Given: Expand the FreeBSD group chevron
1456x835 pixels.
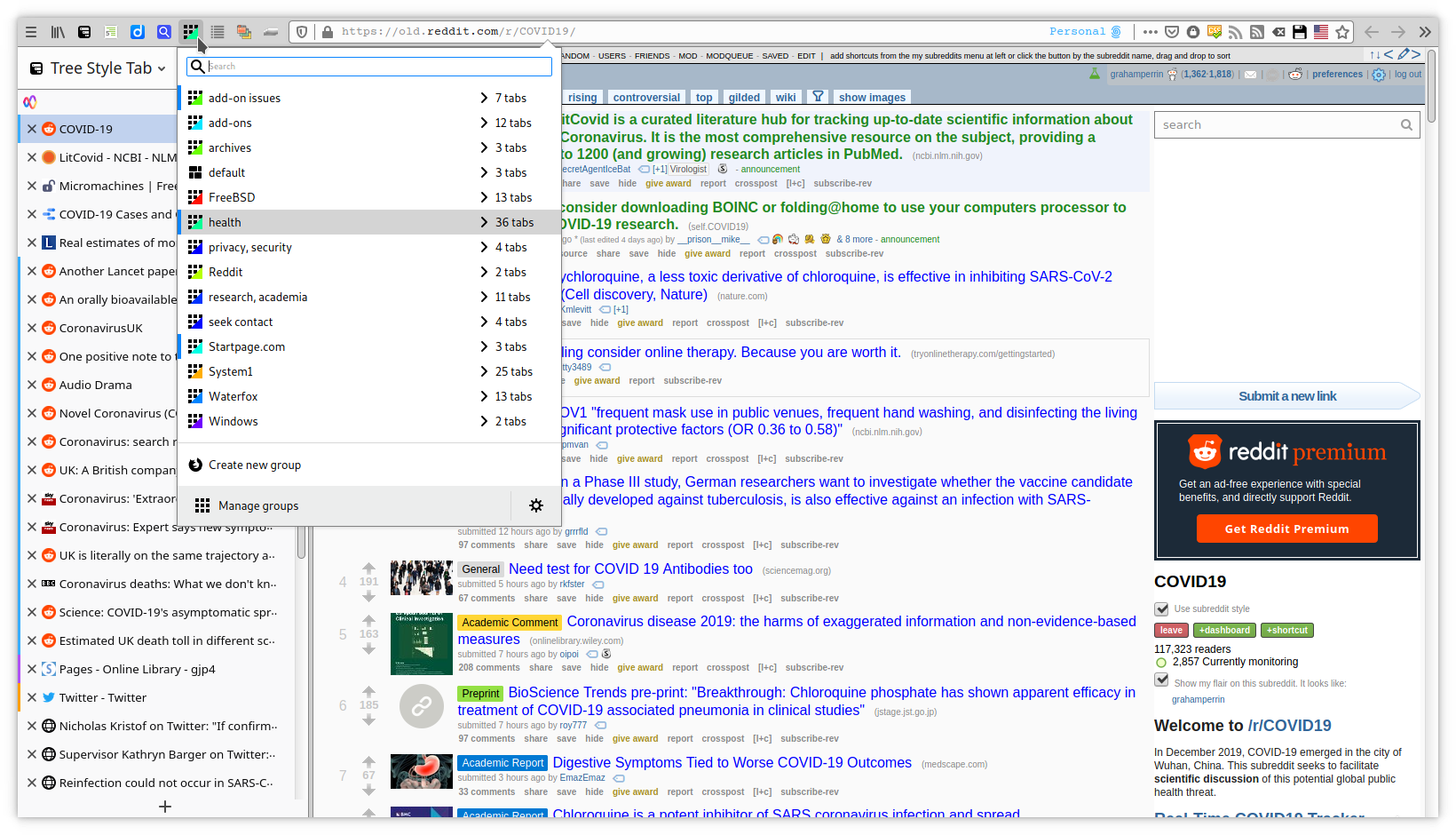Looking at the screenshot, I should pyautogui.click(x=485, y=197).
